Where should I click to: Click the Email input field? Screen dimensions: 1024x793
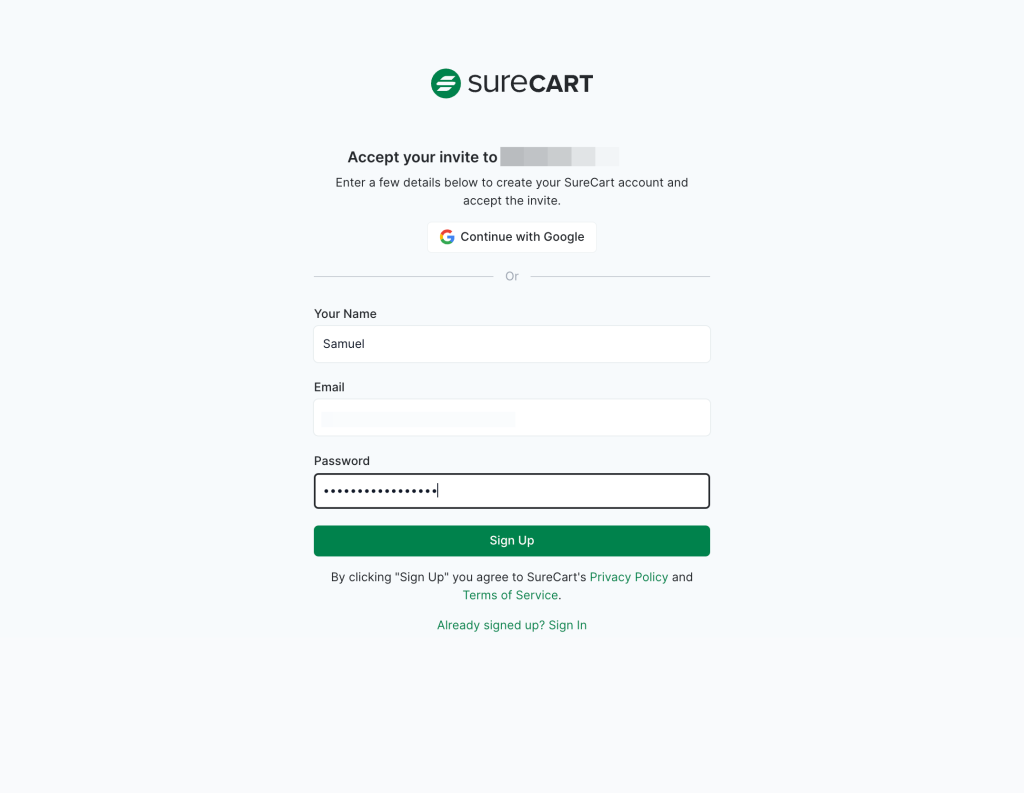511,417
